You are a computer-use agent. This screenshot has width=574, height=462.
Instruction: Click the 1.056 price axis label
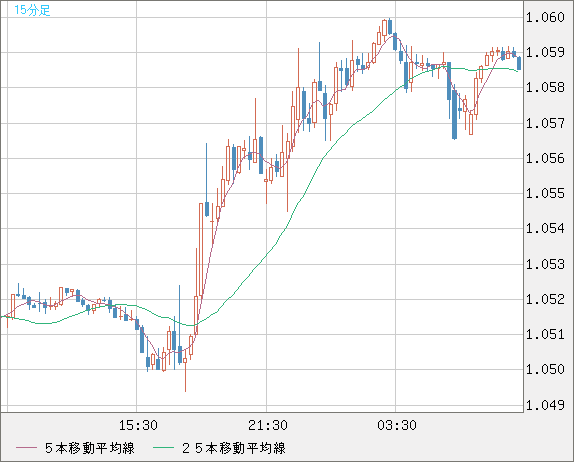(x=545, y=158)
